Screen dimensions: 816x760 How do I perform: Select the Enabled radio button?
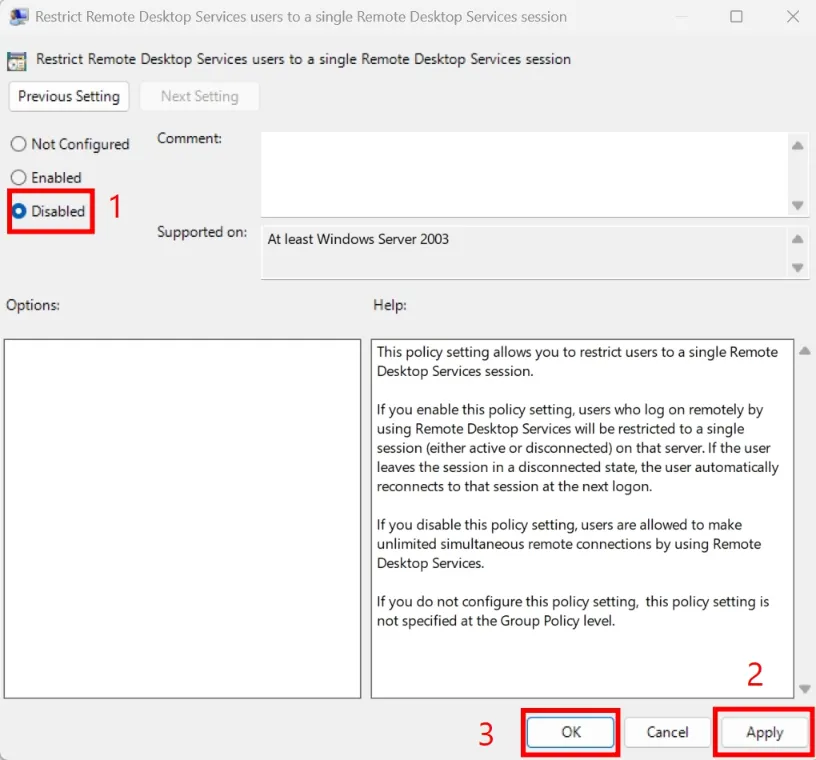point(19,177)
